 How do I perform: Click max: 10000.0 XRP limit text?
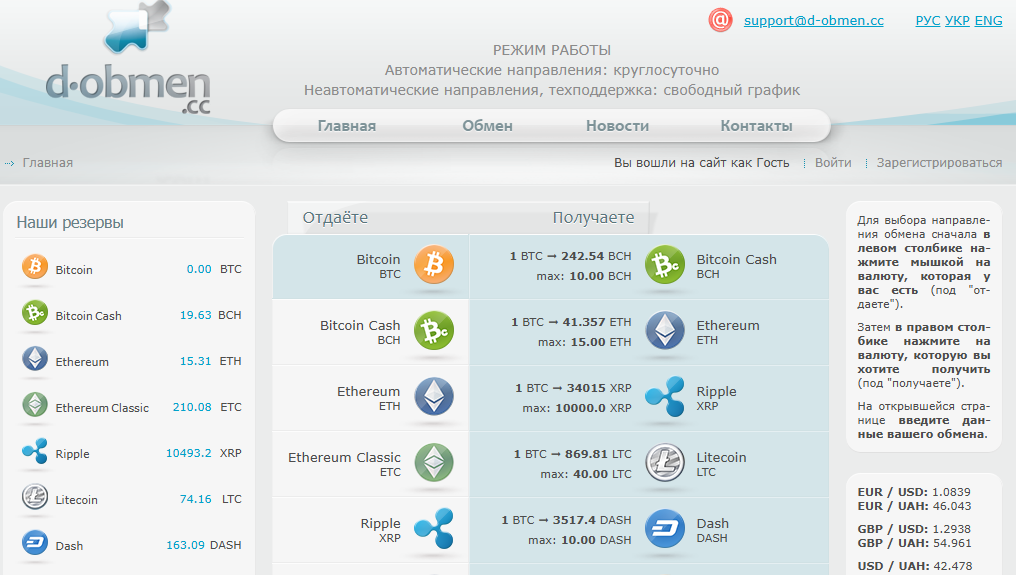pos(577,408)
